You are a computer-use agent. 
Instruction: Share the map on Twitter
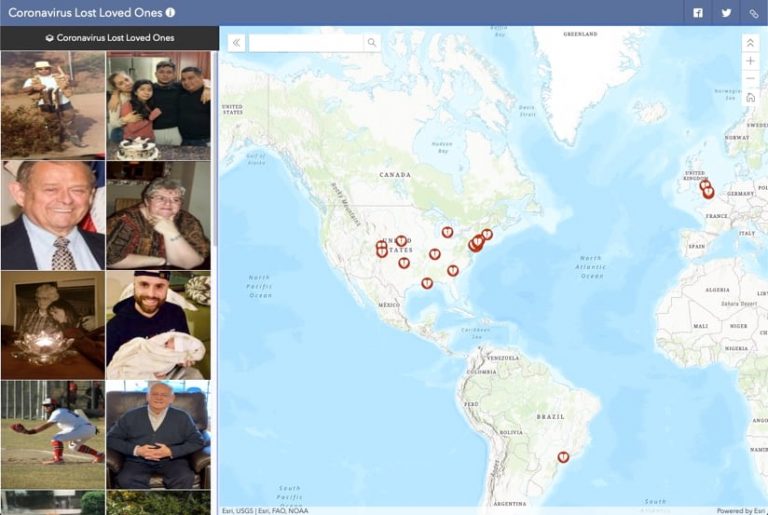(x=726, y=13)
